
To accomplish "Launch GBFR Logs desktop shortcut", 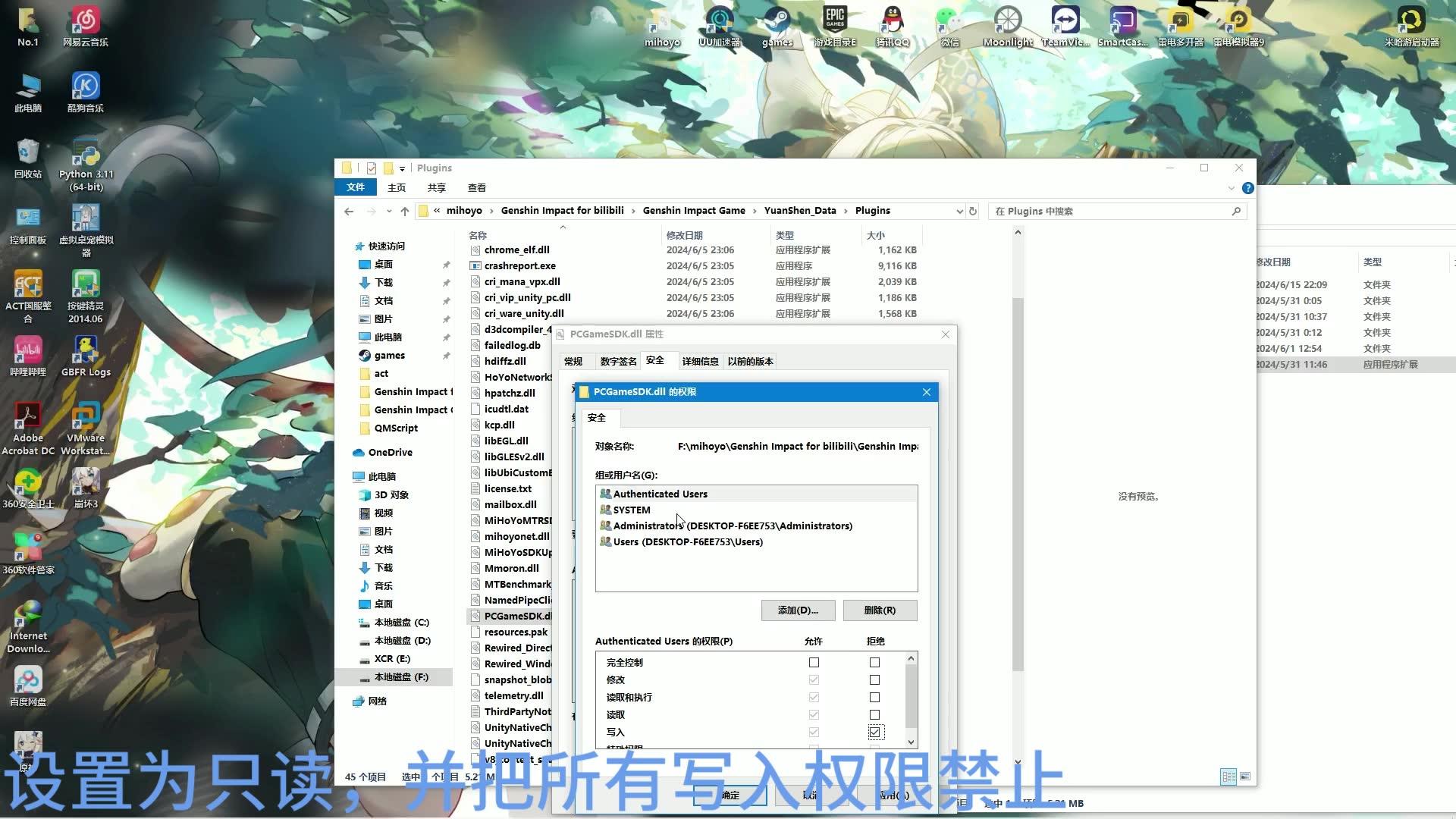I will click(86, 356).
